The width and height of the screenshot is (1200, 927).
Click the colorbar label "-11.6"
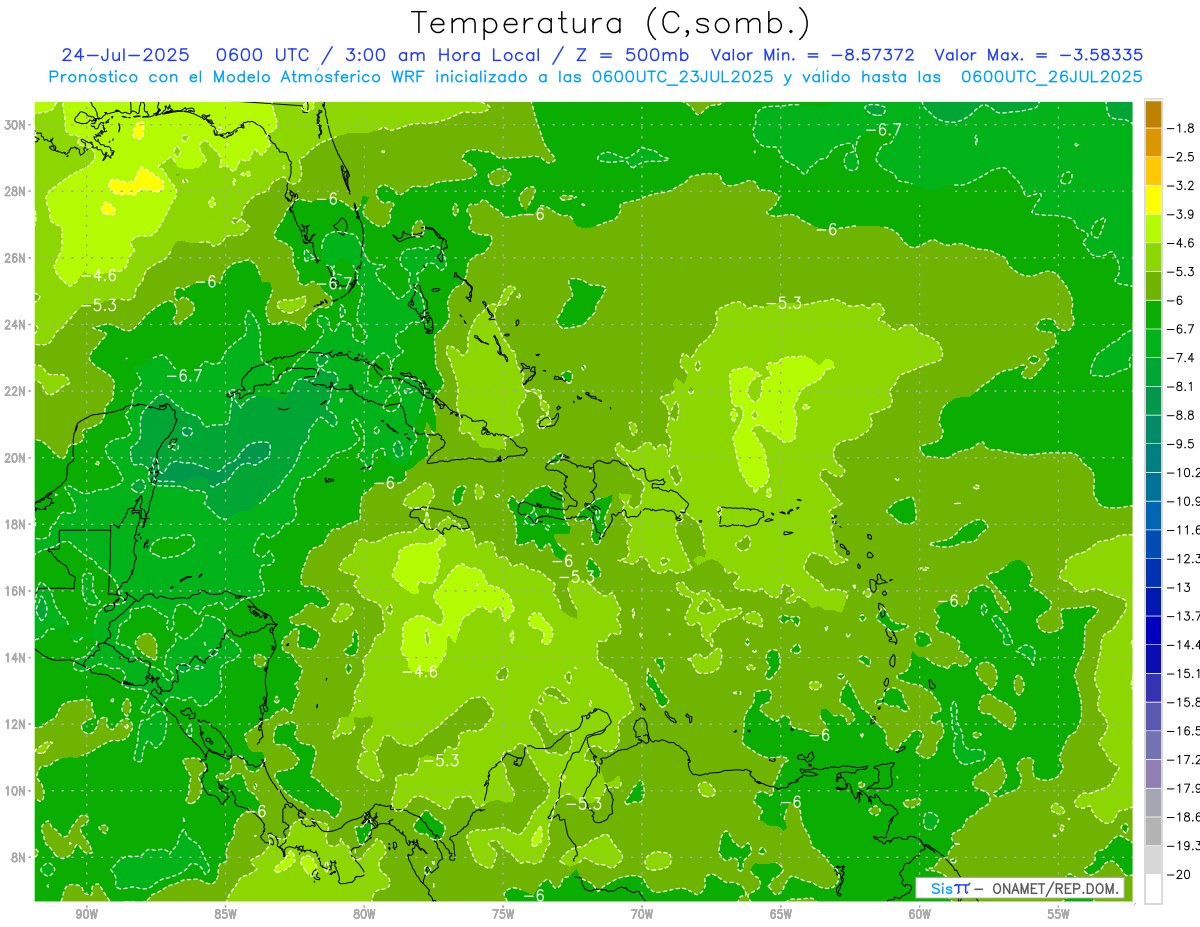pyautogui.click(x=1184, y=530)
